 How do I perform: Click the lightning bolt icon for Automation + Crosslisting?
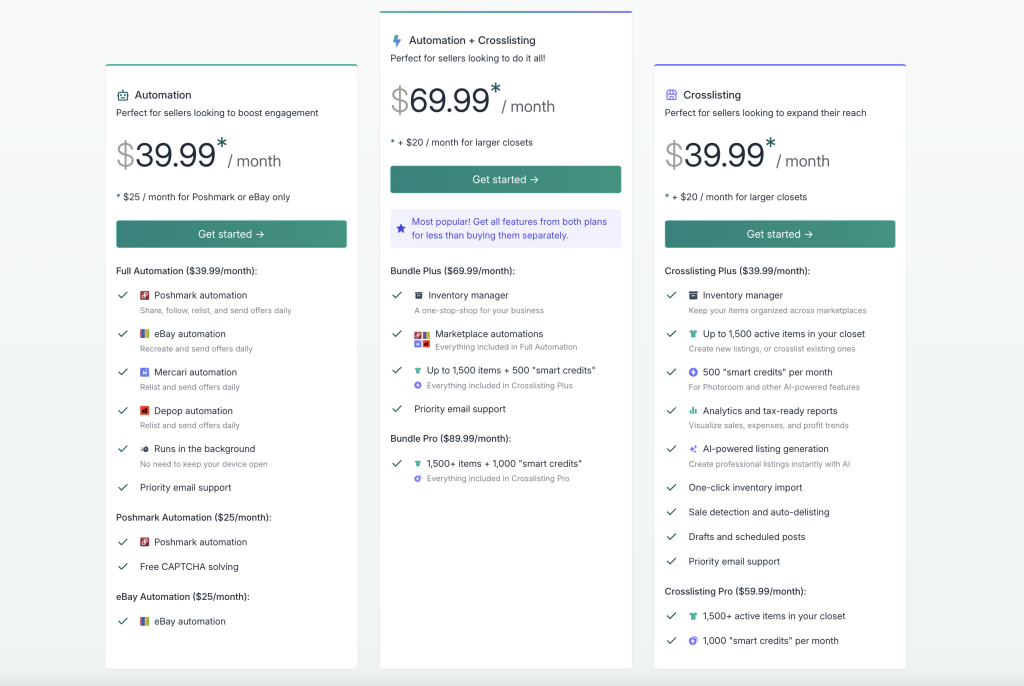397,41
